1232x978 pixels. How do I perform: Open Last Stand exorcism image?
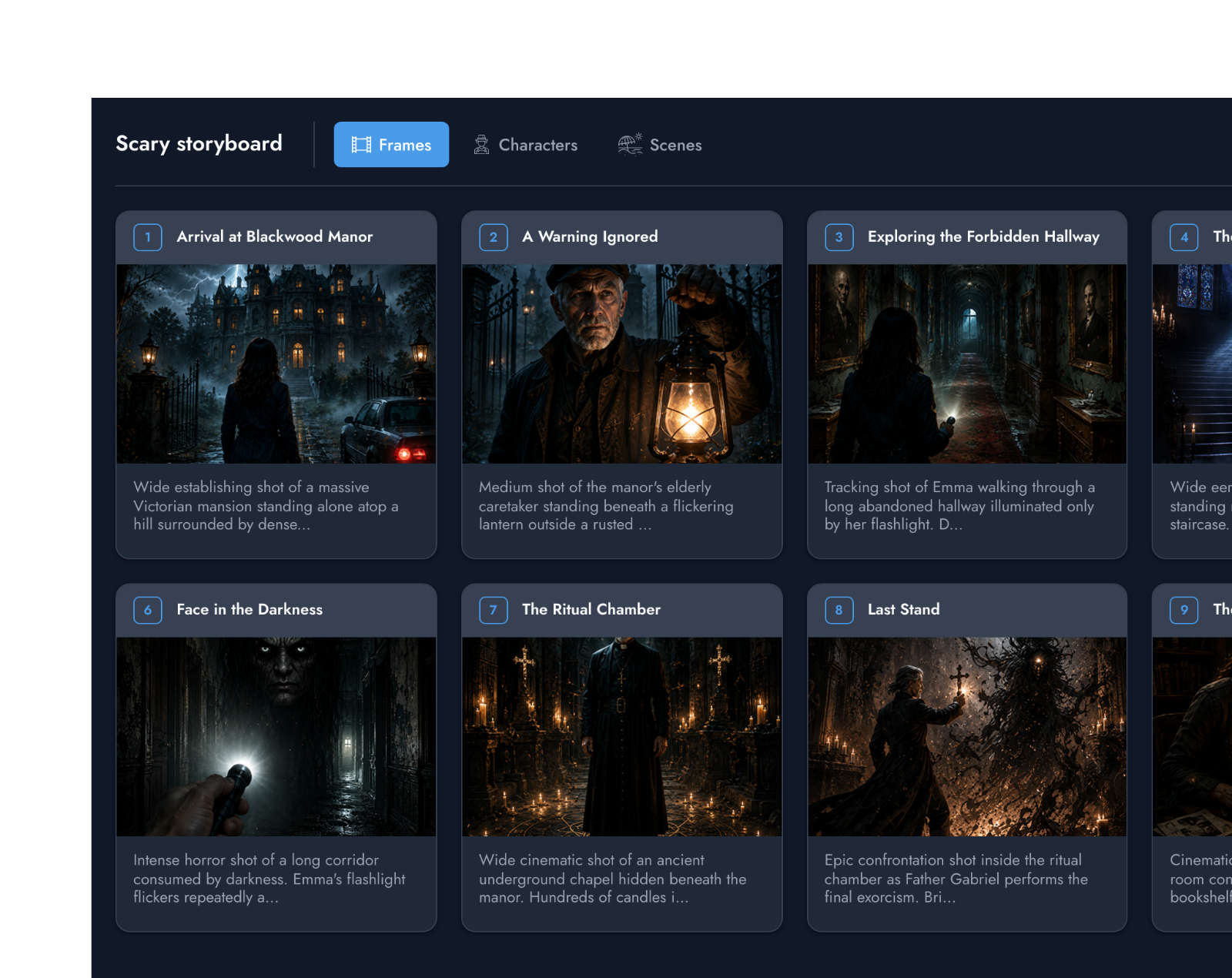click(x=967, y=737)
